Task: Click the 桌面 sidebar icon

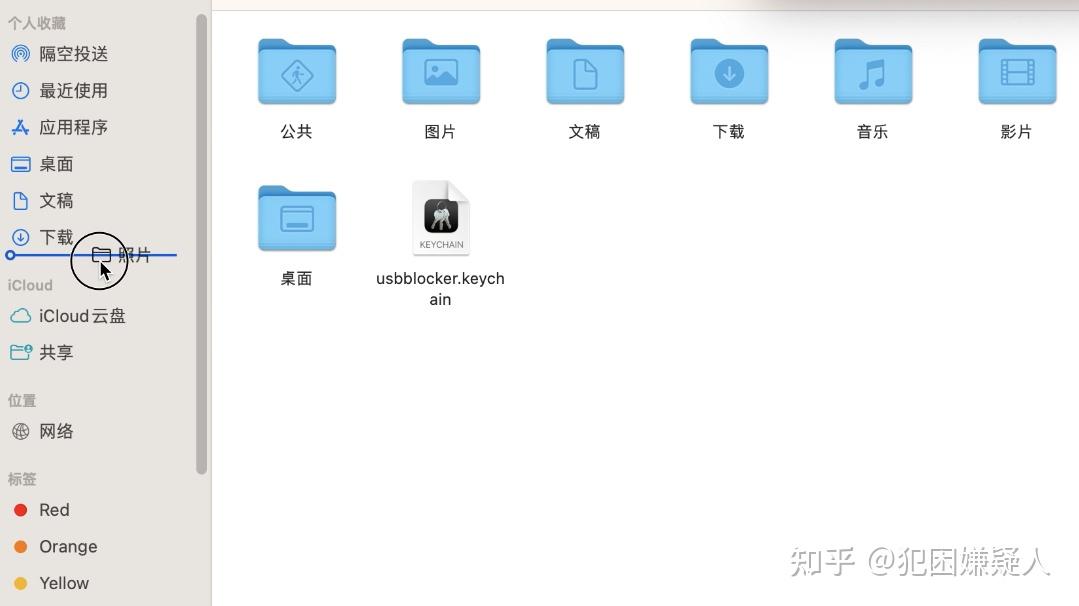Action: [x=21, y=164]
